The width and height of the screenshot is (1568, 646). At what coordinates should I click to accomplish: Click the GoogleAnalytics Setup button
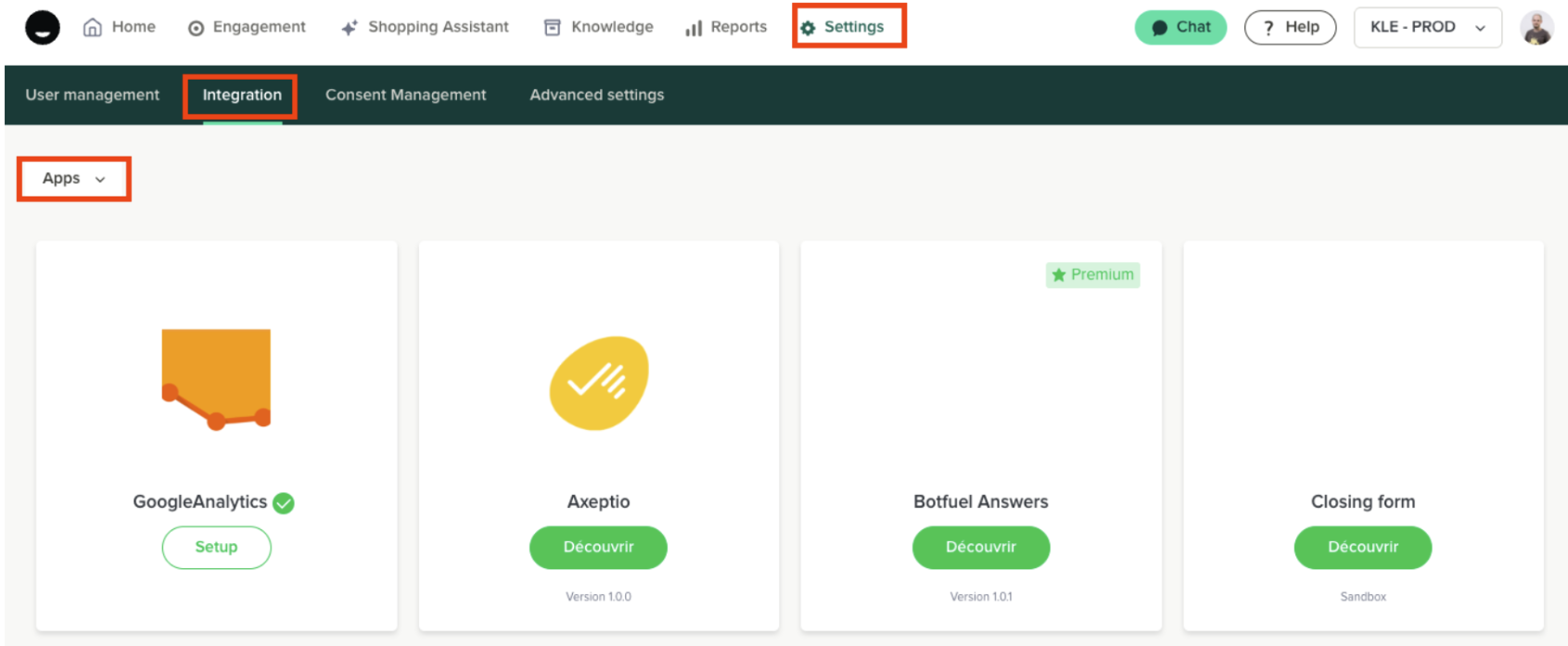(216, 547)
